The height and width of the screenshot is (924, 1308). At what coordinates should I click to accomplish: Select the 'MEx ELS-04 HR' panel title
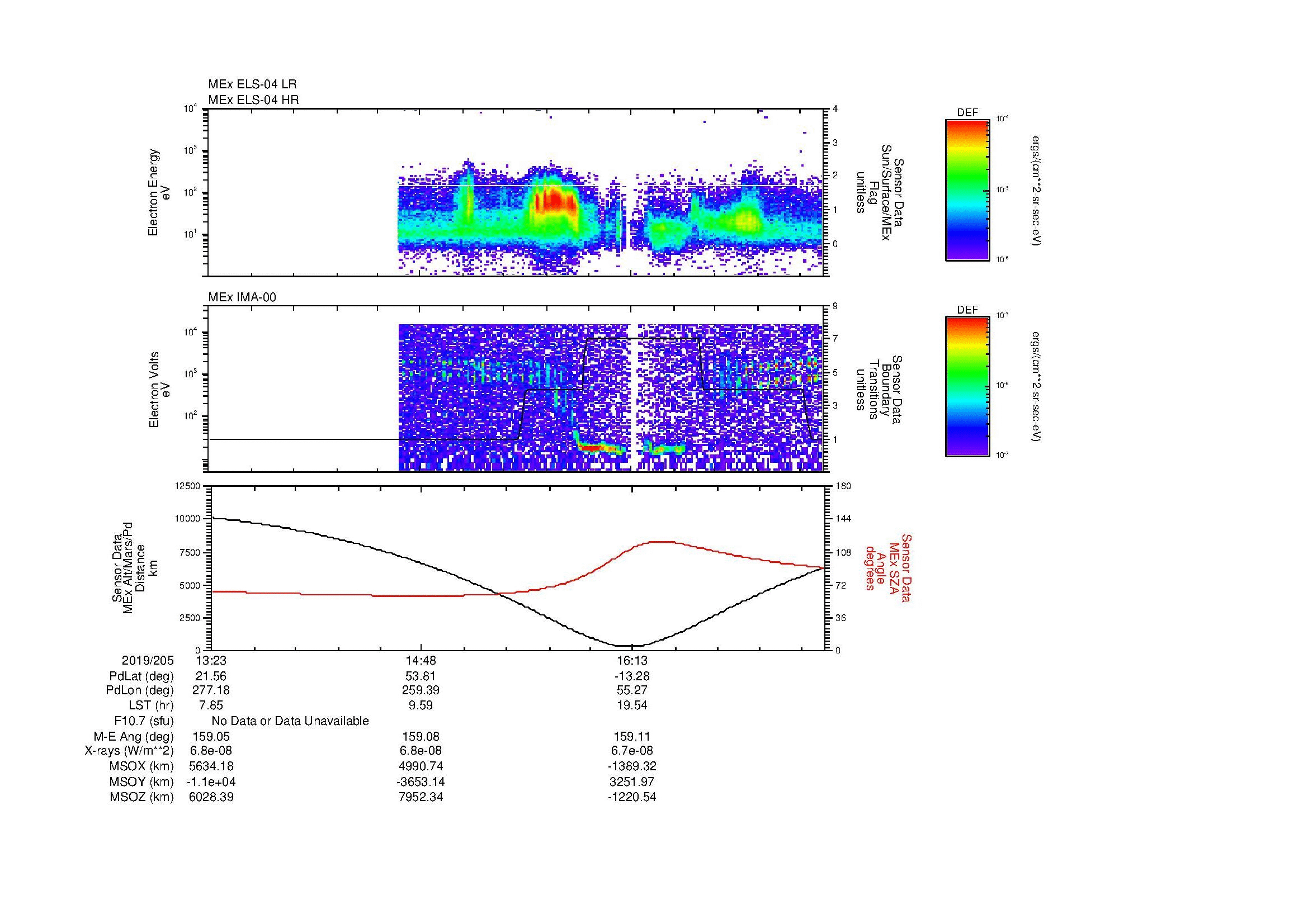click(x=253, y=99)
